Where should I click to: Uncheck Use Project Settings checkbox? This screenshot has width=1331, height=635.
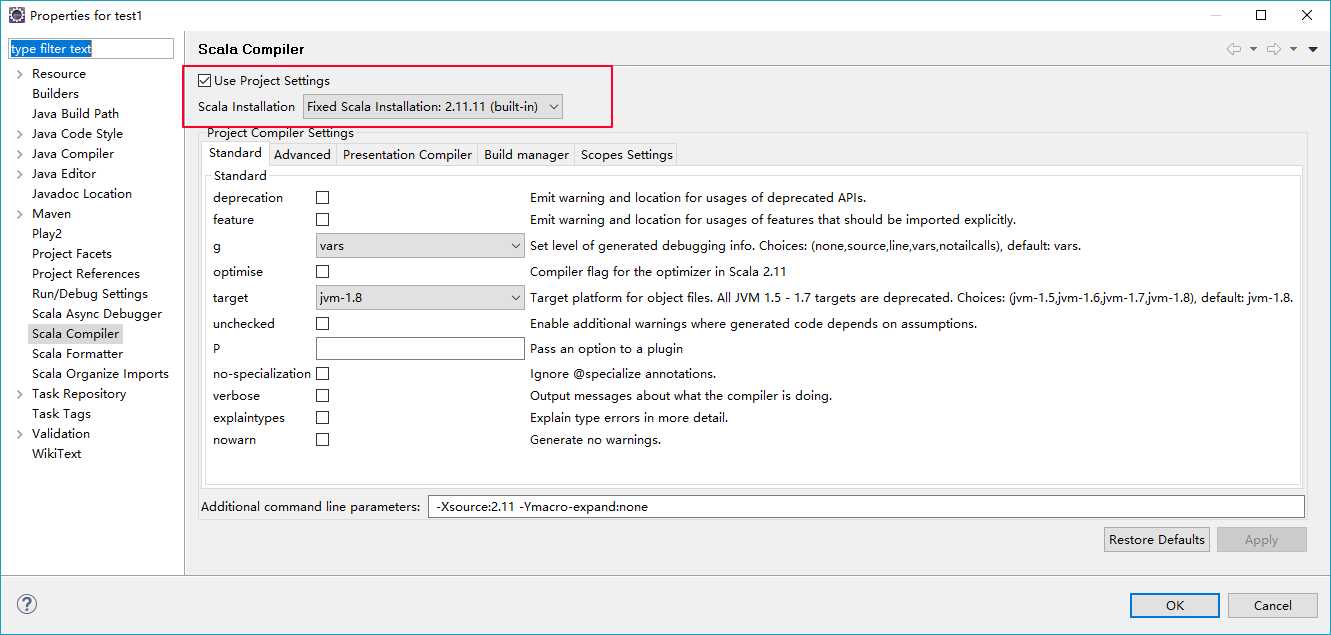pos(205,80)
